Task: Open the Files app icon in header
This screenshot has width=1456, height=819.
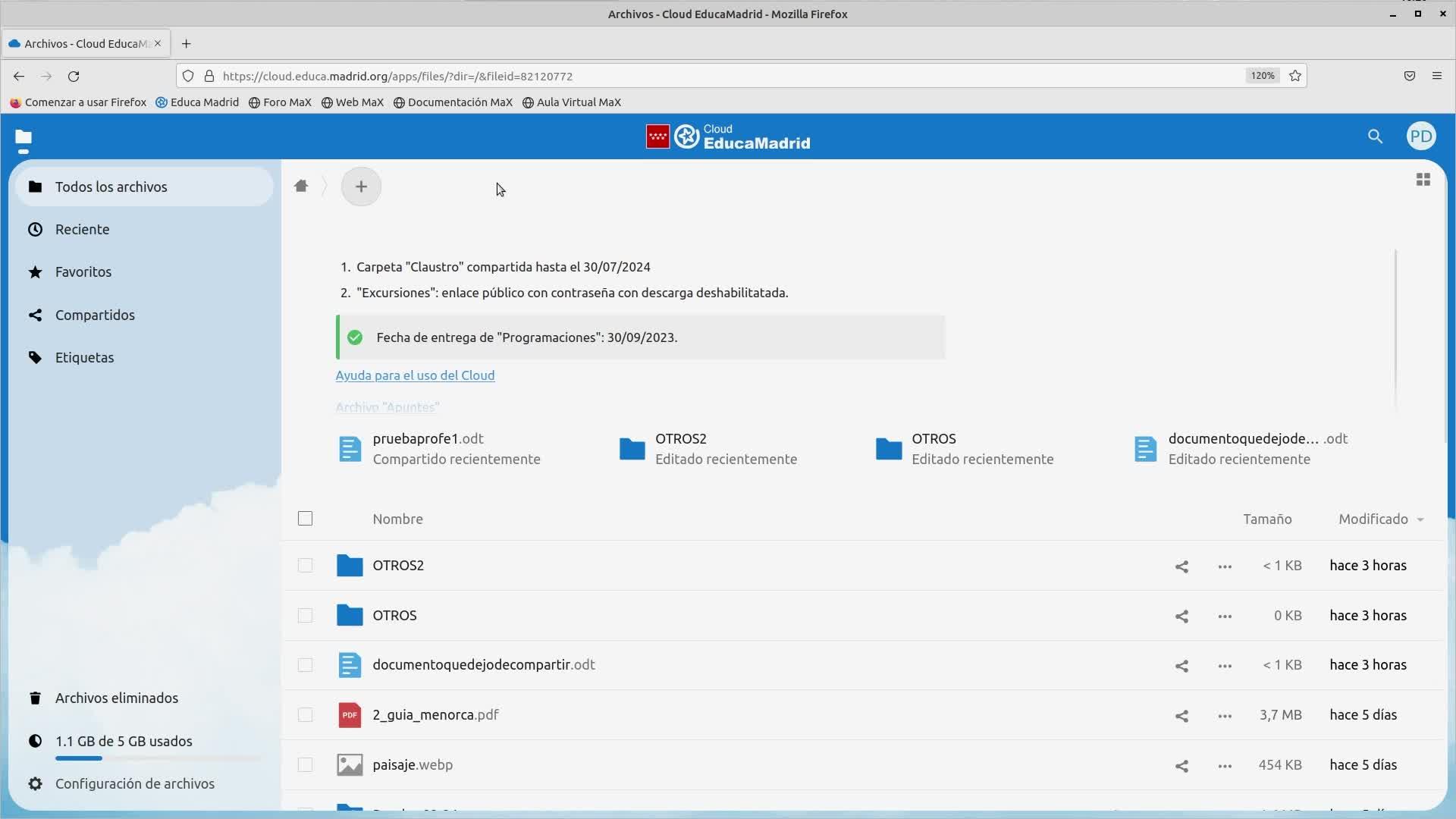Action: coord(24,137)
